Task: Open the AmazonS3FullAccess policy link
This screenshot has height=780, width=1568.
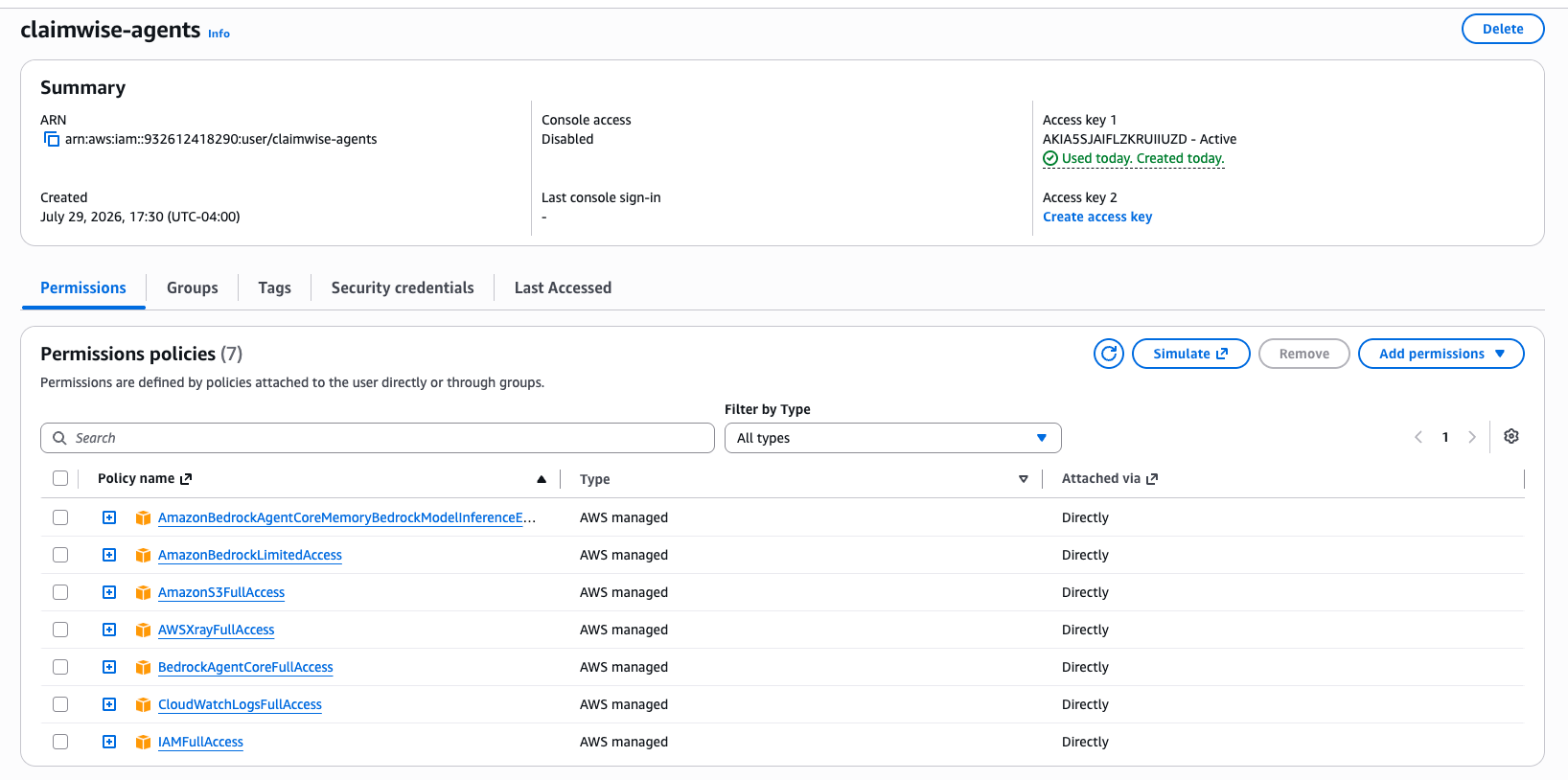Action: [221, 592]
